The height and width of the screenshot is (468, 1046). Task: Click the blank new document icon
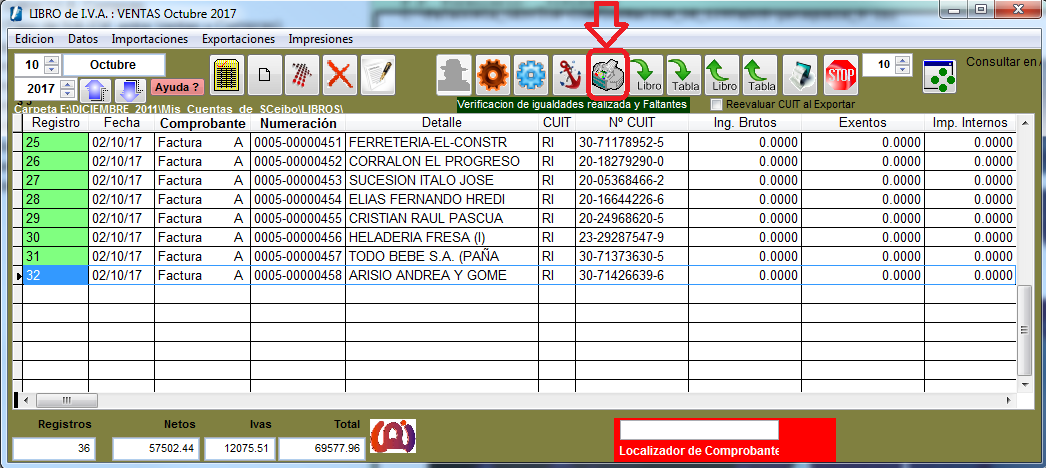[x=264, y=75]
